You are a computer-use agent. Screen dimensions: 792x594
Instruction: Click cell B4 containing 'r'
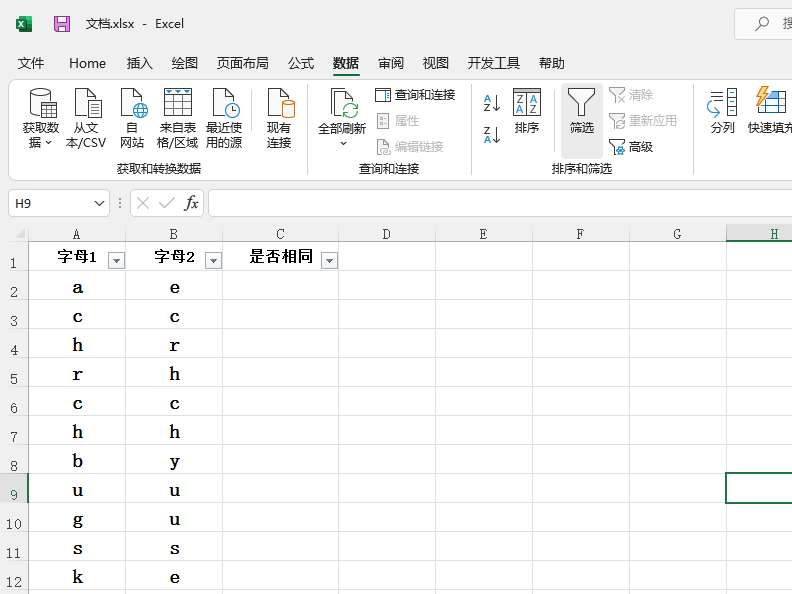point(174,343)
